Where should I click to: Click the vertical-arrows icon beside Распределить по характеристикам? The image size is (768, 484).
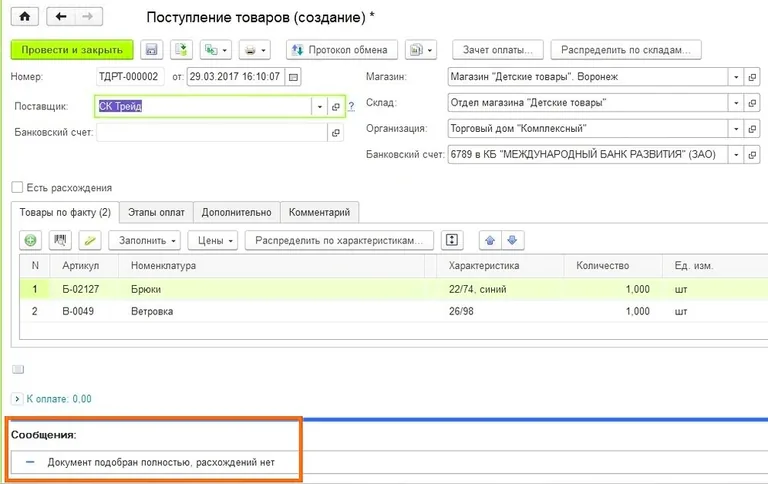pos(452,241)
